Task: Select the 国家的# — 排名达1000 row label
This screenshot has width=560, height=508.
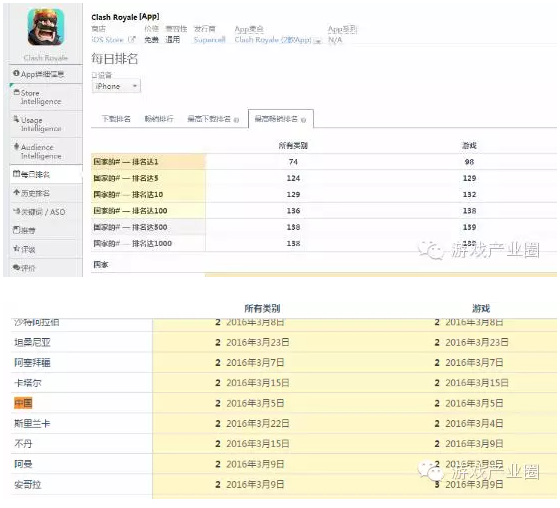Action: coord(132,243)
